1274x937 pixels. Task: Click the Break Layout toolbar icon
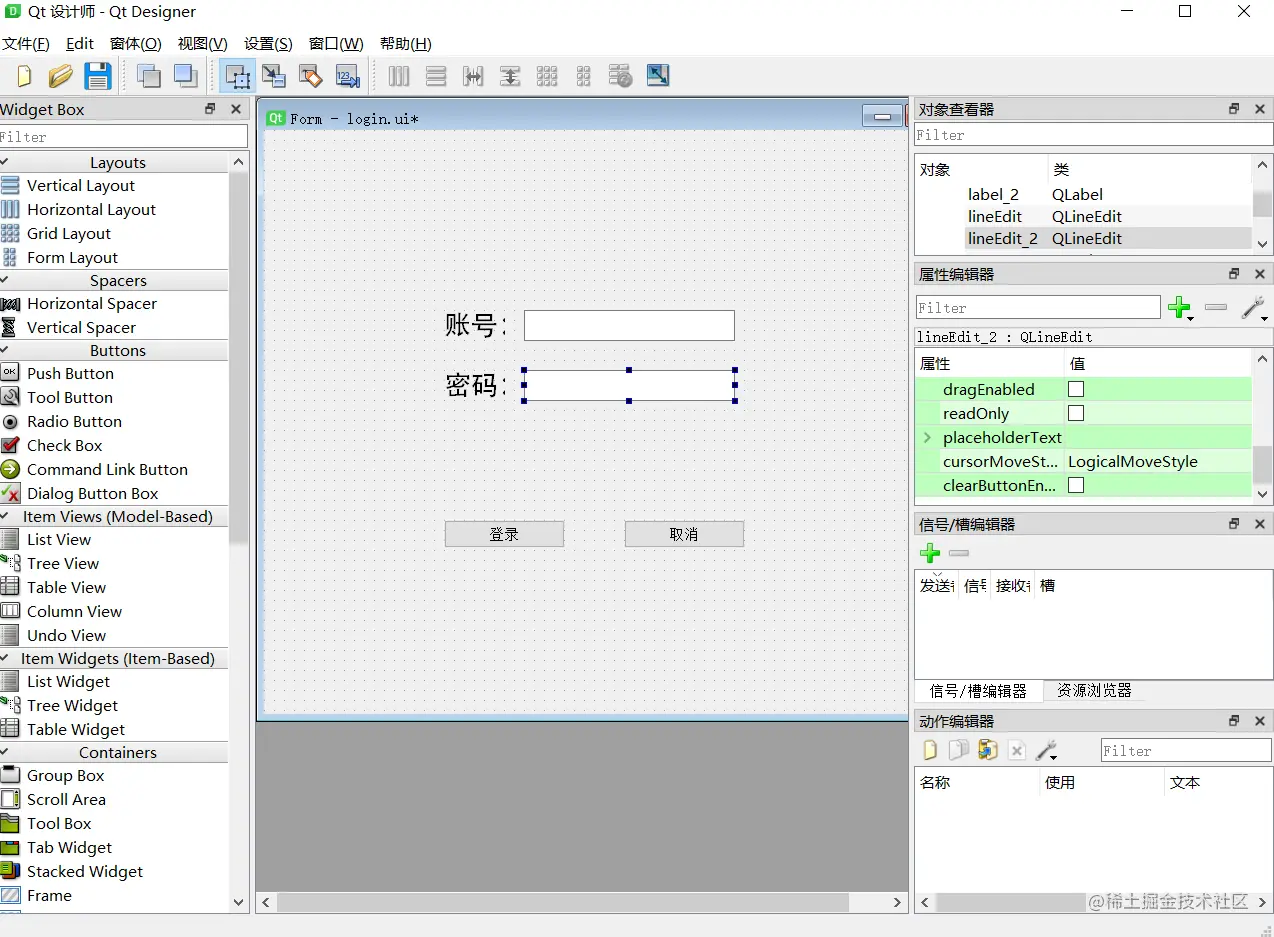621,76
